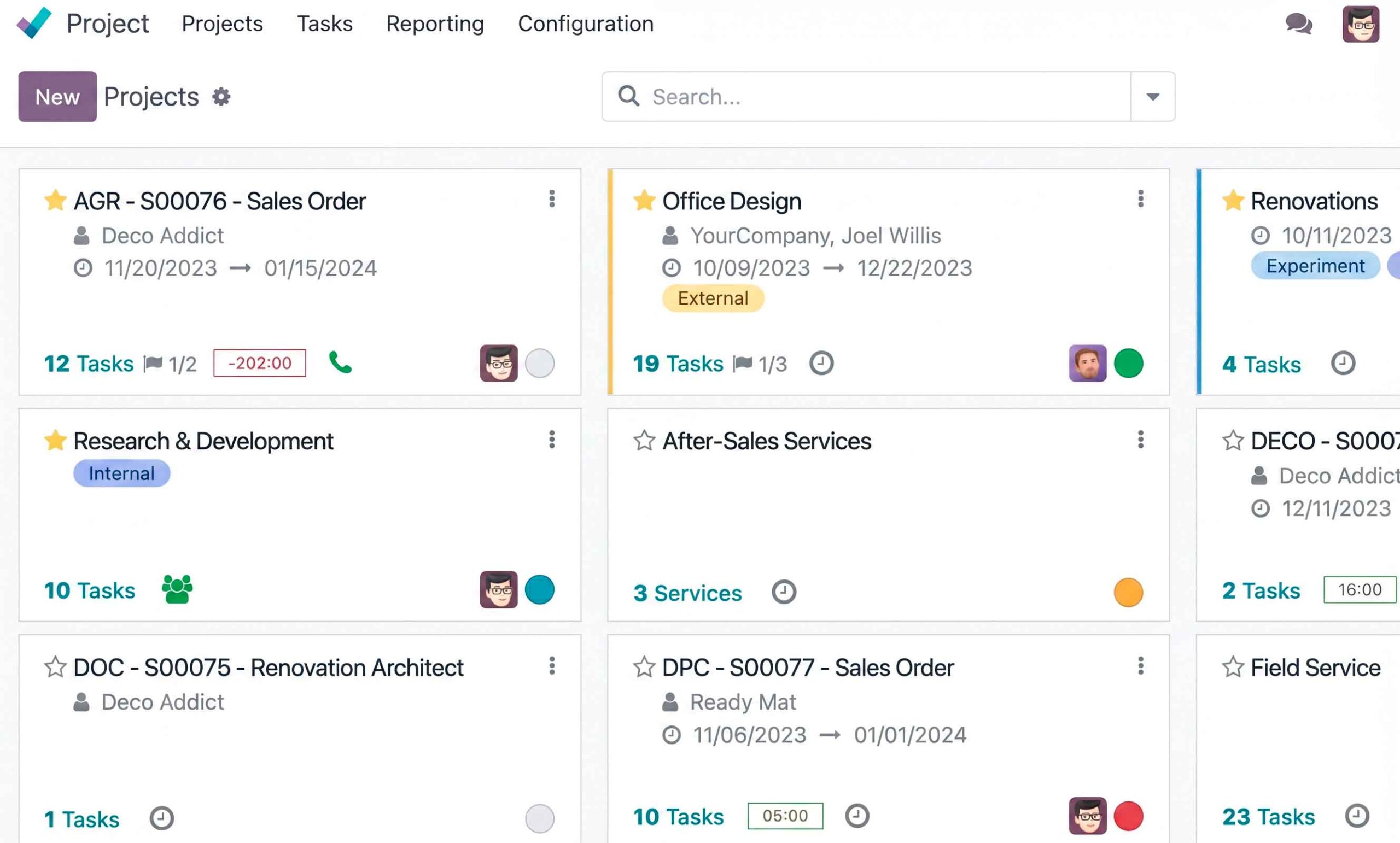Star the DPC - S00077 - Sales Order project

point(644,667)
